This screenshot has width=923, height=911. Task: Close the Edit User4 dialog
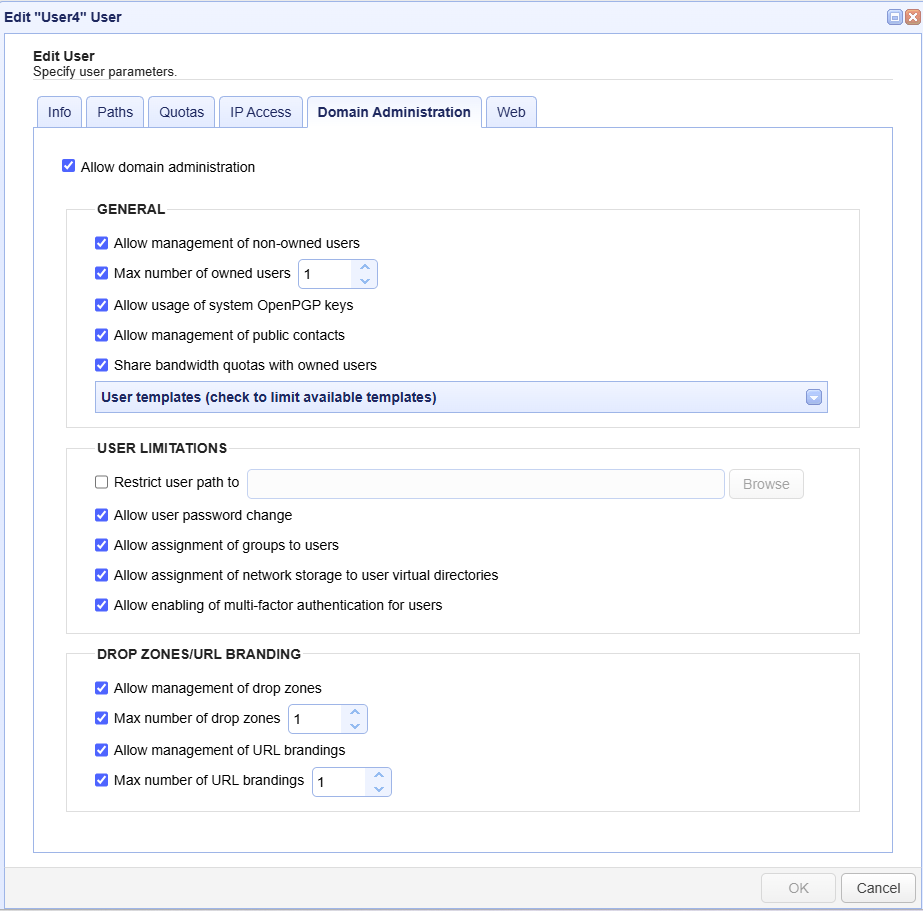pos(911,17)
